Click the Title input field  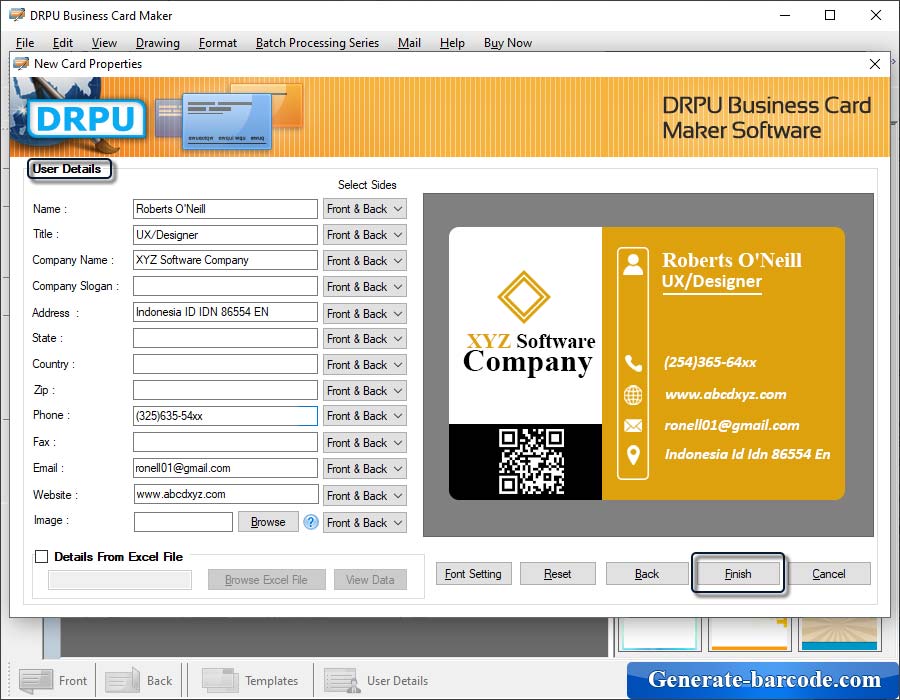tap(225, 235)
